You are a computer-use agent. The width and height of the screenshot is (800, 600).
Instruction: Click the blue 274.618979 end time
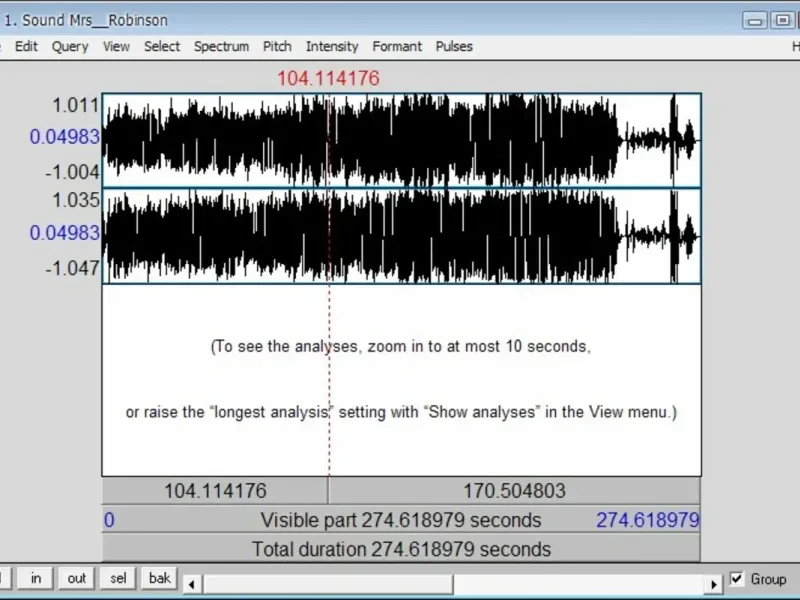[647, 520]
